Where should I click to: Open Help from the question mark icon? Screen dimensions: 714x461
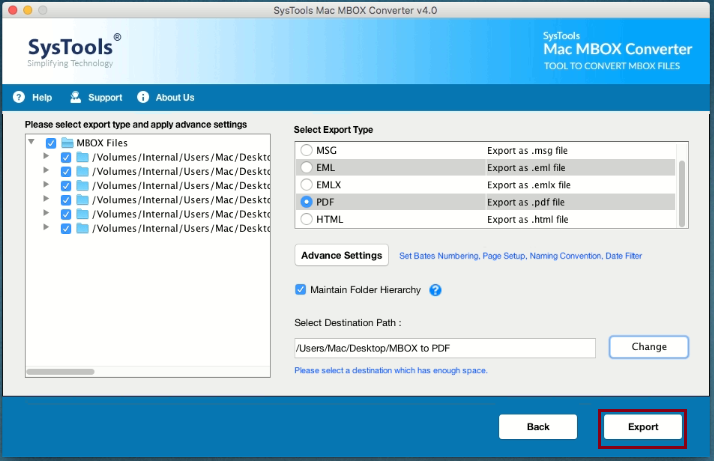tap(19, 97)
